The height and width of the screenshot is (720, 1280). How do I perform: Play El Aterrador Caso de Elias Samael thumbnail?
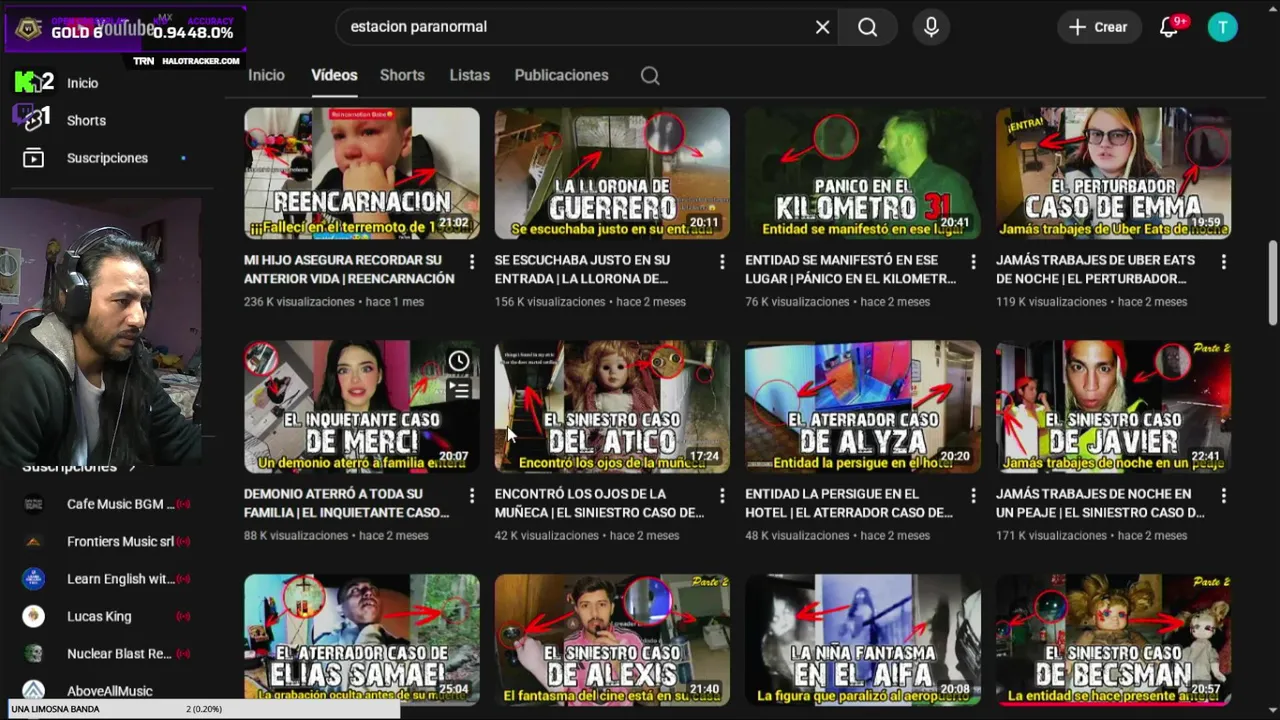pos(362,640)
